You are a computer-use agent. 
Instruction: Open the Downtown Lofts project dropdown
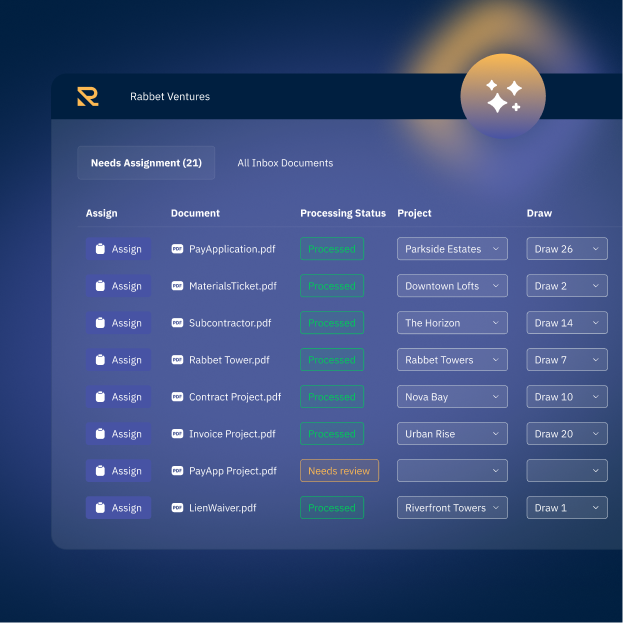coord(452,286)
